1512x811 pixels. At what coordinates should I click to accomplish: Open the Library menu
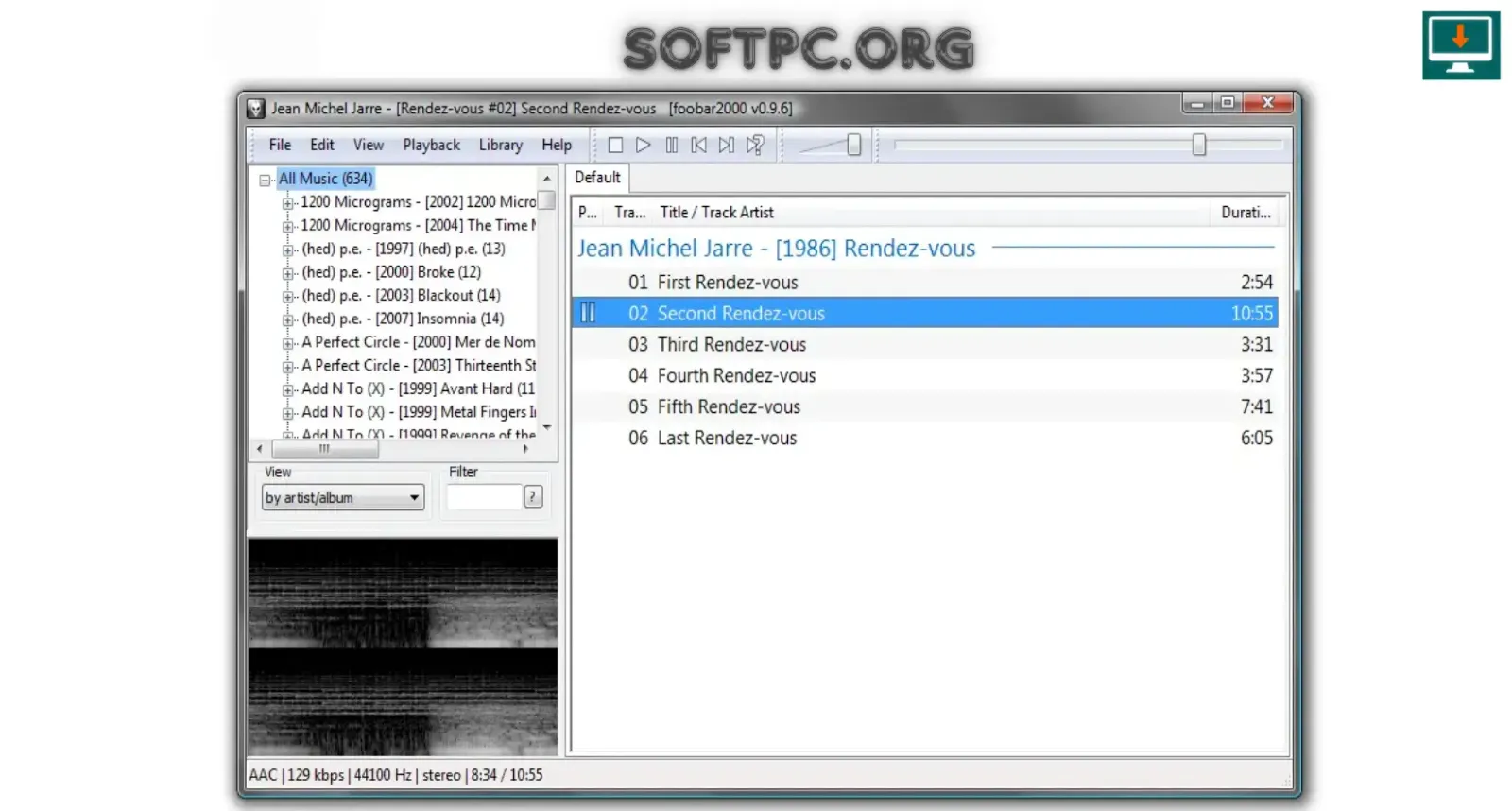pyautogui.click(x=500, y=145)
